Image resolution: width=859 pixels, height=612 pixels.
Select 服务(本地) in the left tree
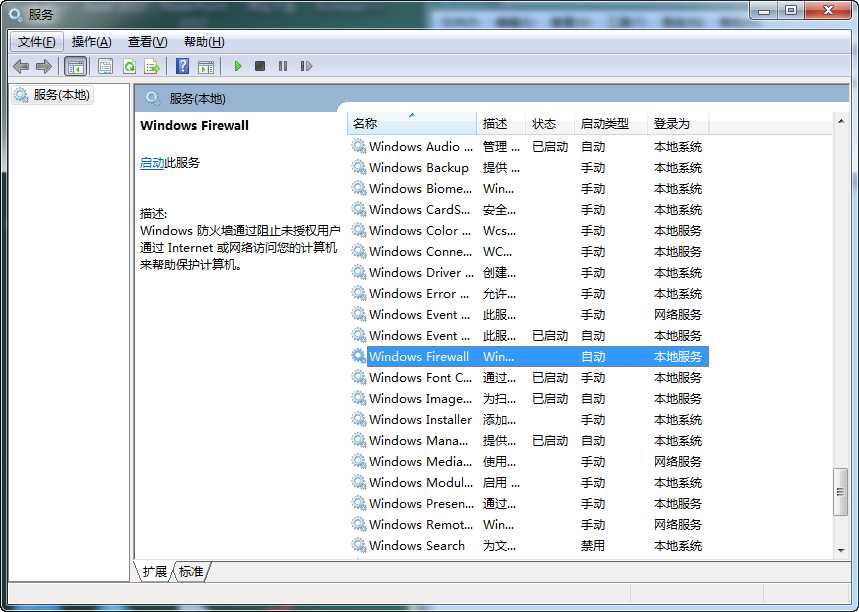pos(53,95)
